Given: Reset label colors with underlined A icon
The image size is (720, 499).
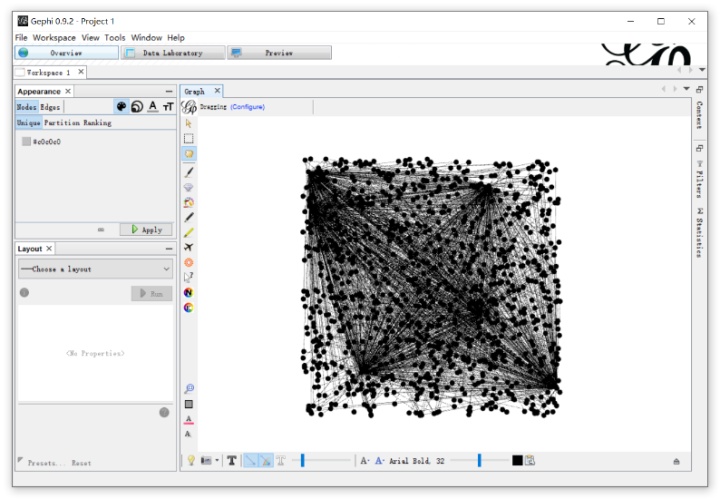Looking at the screenshot, I should [x=188, y=419].
